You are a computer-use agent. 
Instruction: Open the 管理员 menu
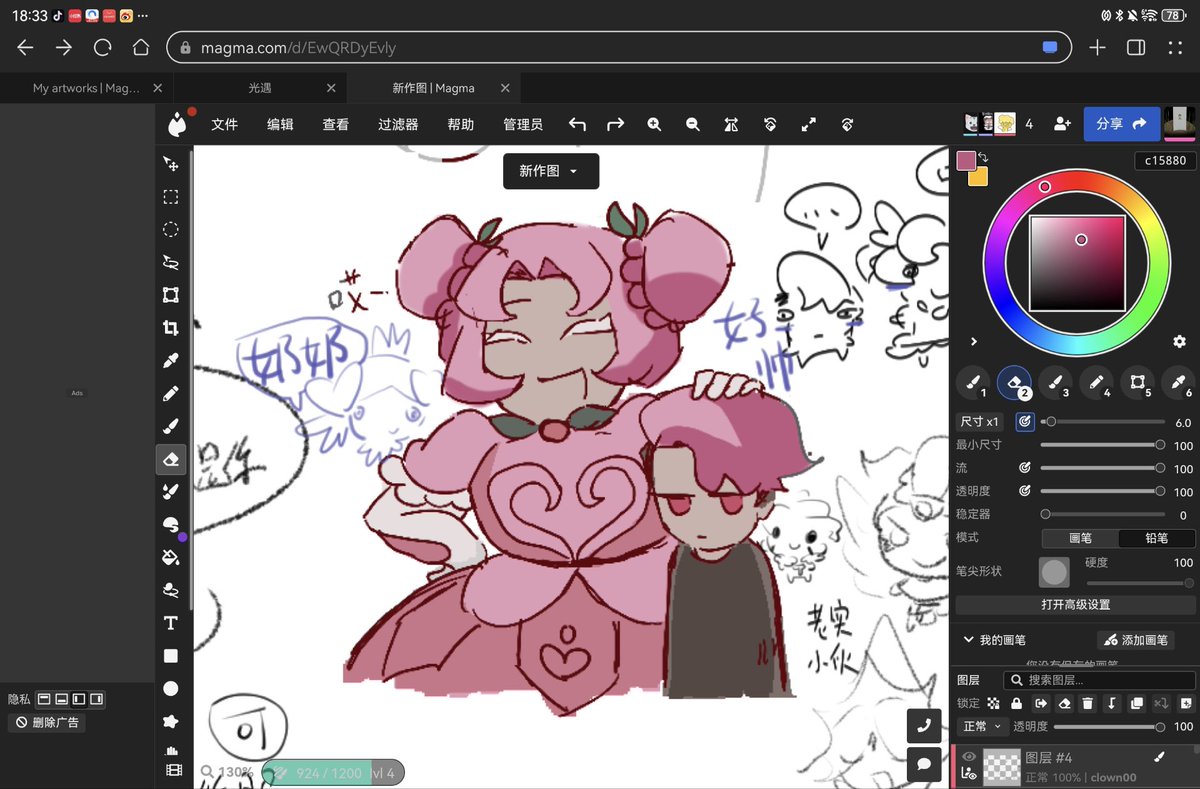pos(523,124)
